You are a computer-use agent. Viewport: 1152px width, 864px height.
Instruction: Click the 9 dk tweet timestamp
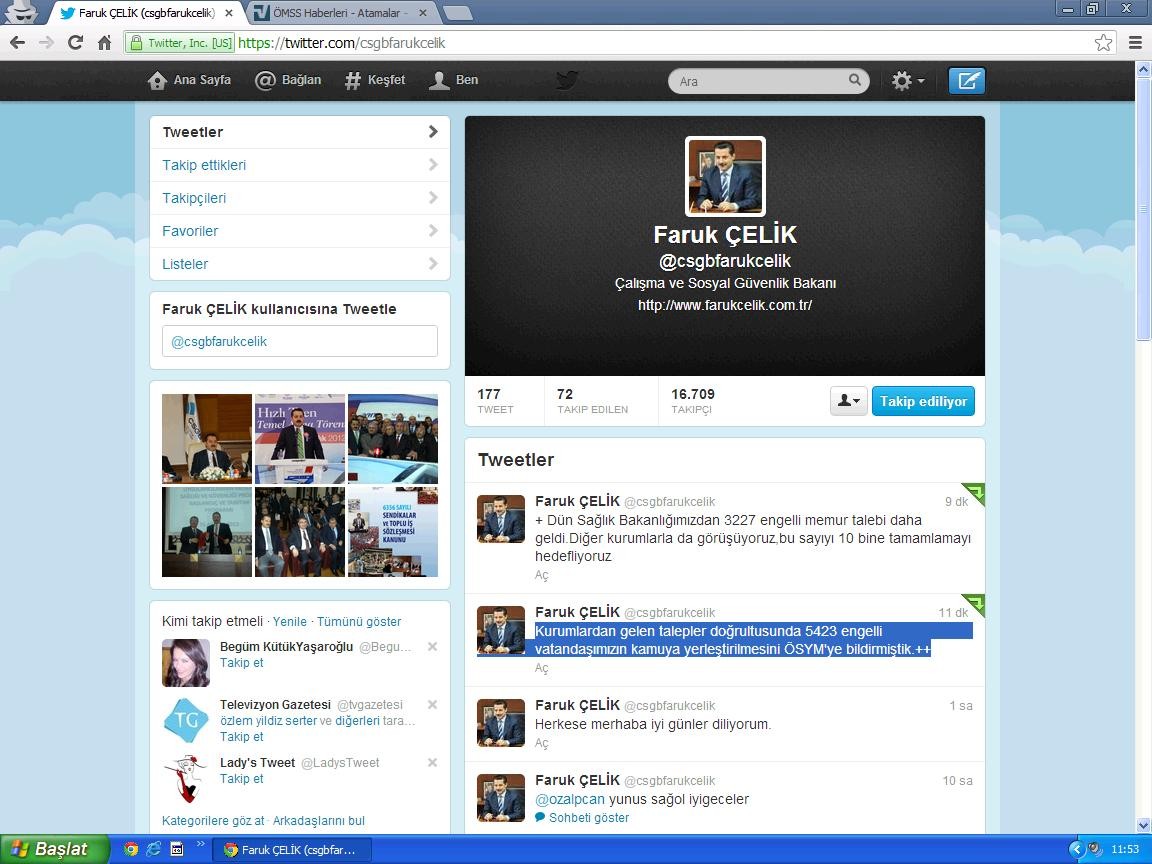coord(956,502)
